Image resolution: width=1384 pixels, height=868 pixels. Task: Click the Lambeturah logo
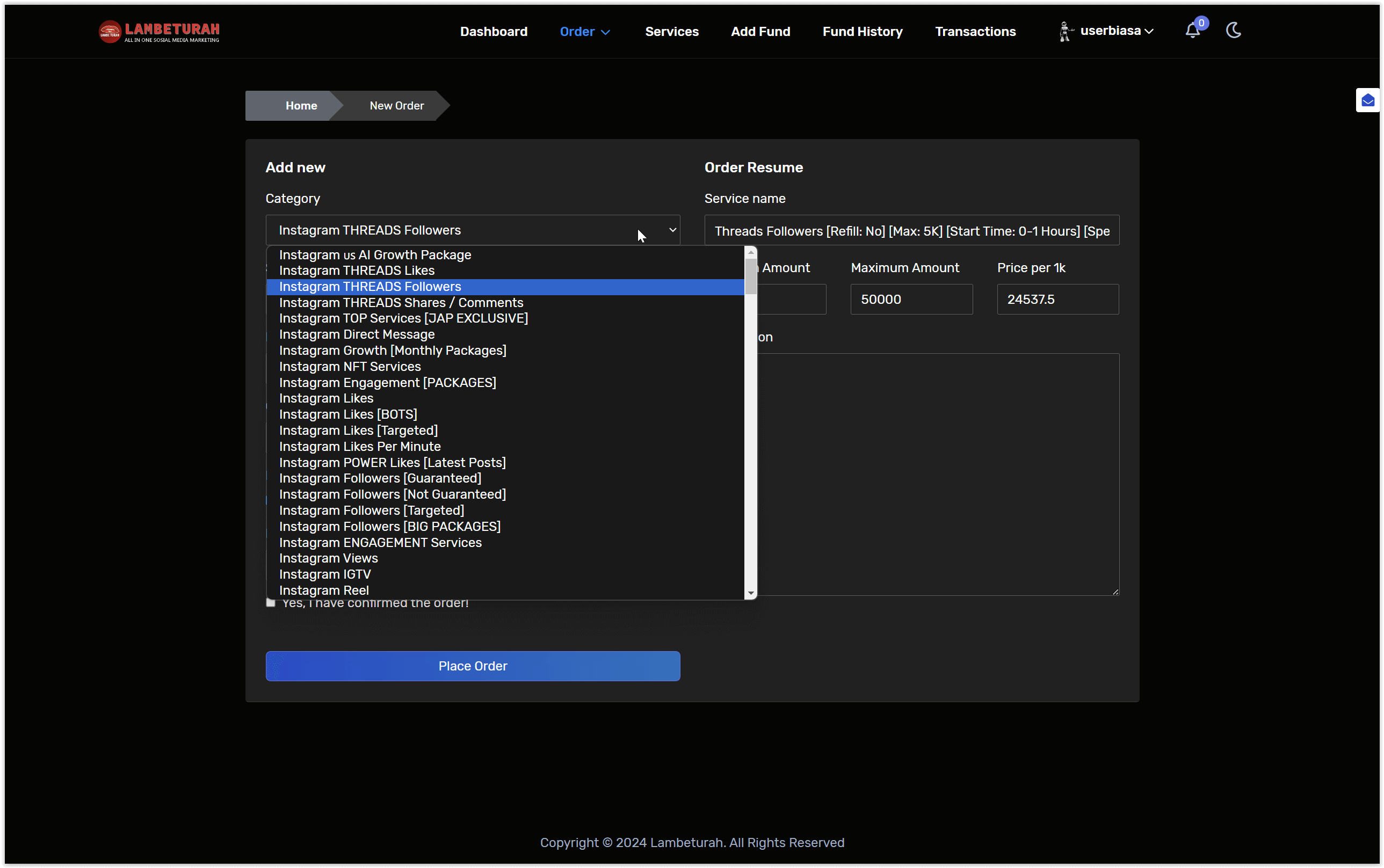click(159, 32)
